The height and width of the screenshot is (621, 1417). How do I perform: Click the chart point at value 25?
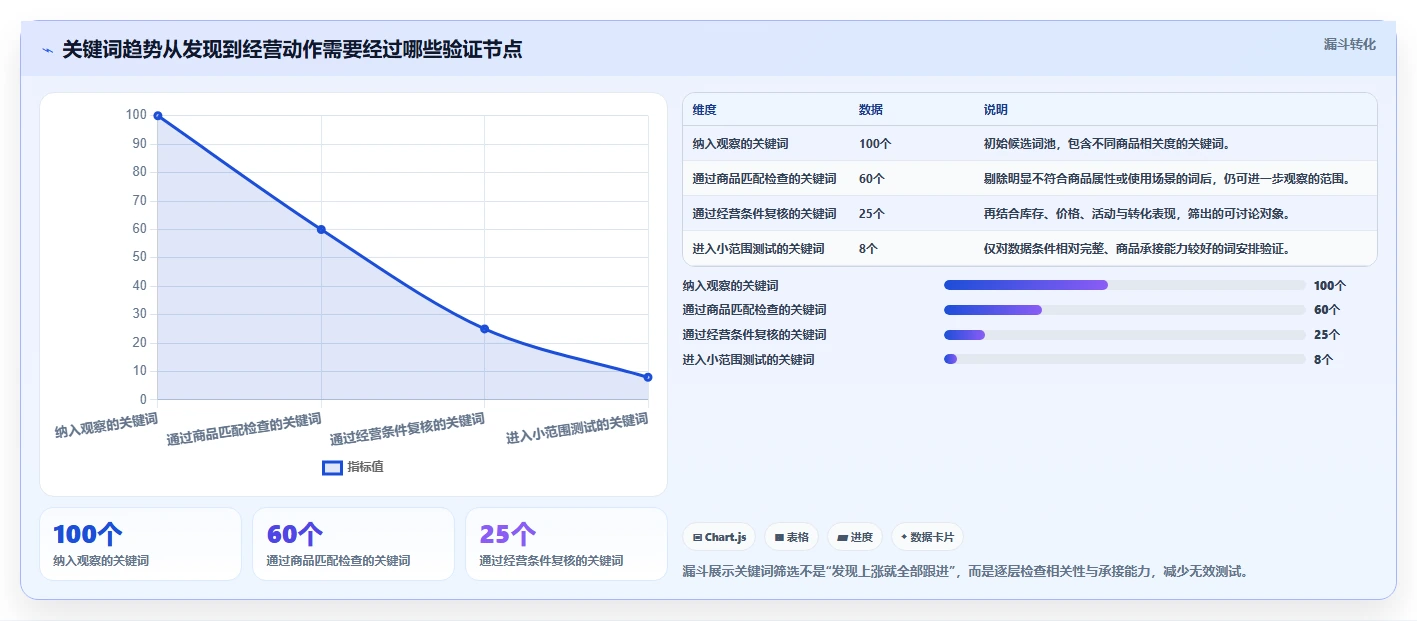(x=484, y=329)
